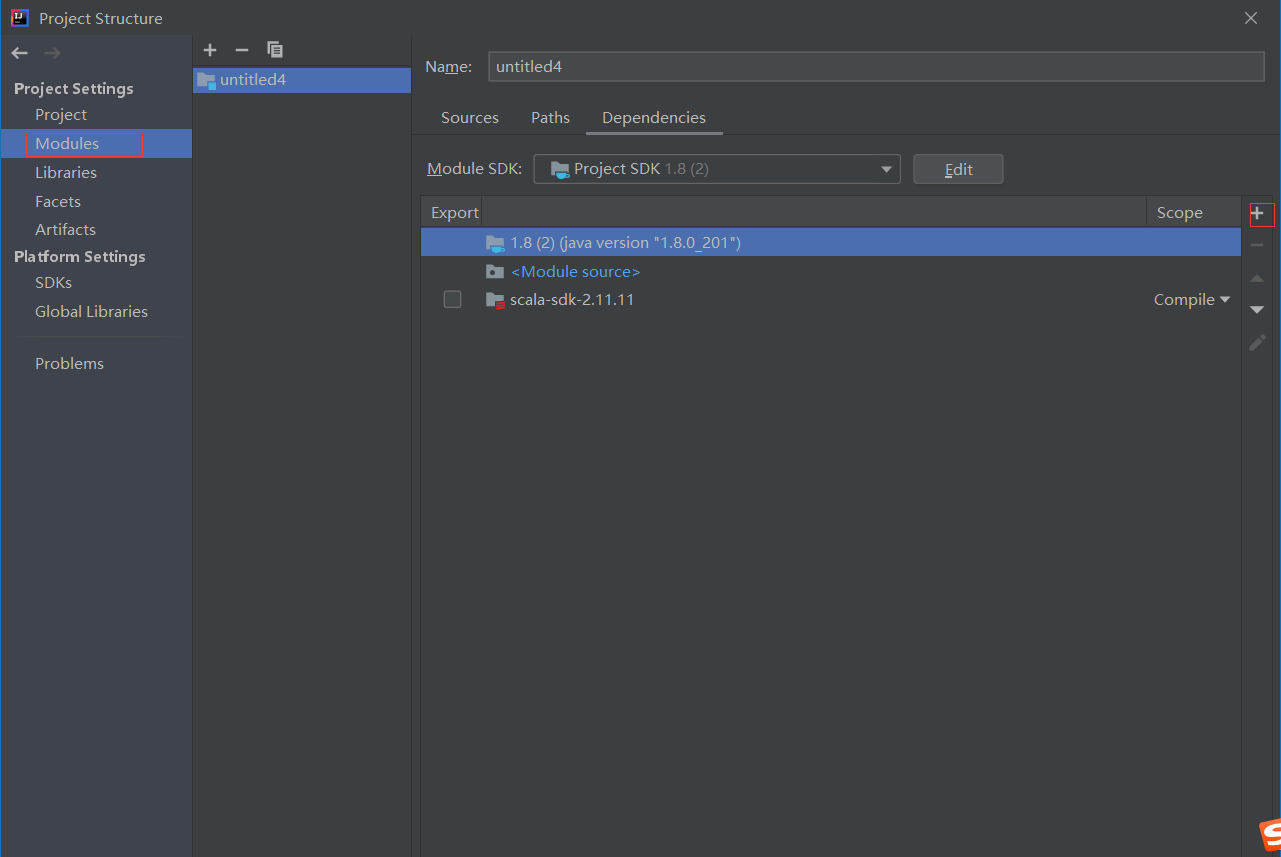
Task: Switch to the Paths tab
Action: click(550, 117)
